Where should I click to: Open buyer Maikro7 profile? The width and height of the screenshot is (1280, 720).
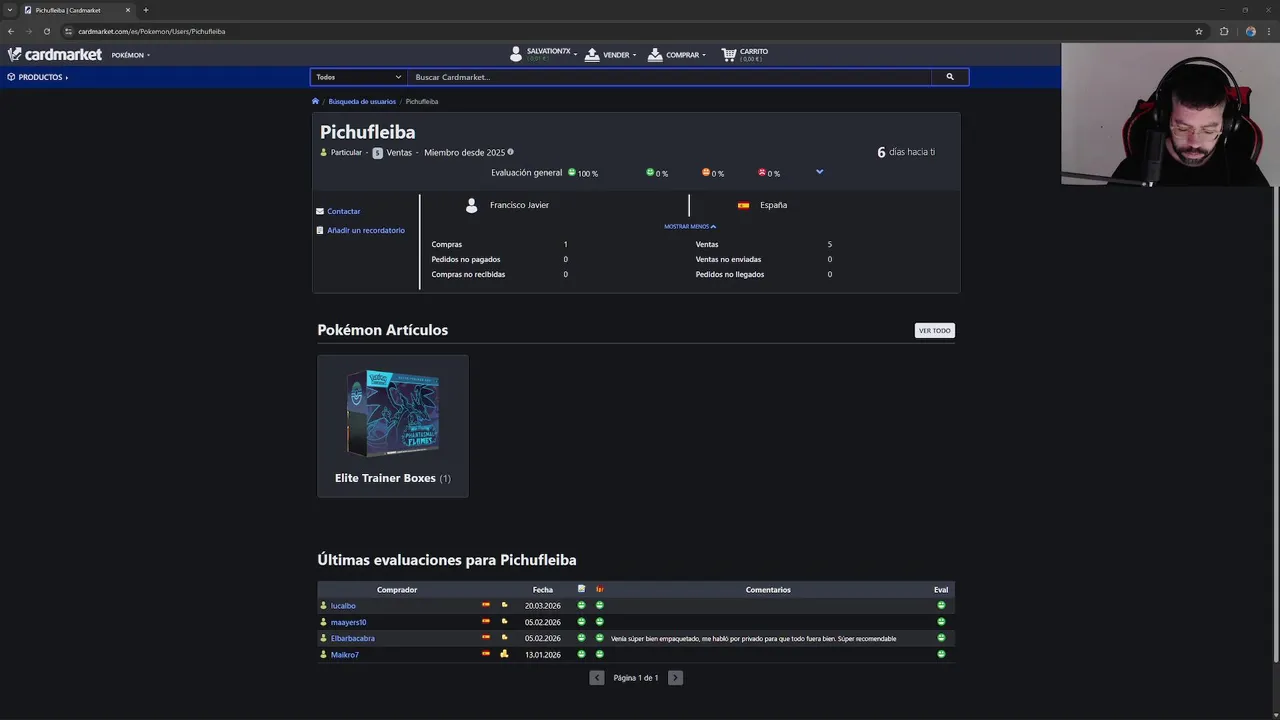(x=345, y=654)
